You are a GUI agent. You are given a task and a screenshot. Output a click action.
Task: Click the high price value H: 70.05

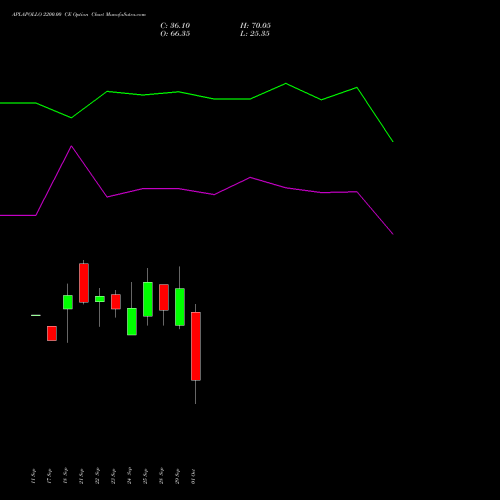click(255, 26)
